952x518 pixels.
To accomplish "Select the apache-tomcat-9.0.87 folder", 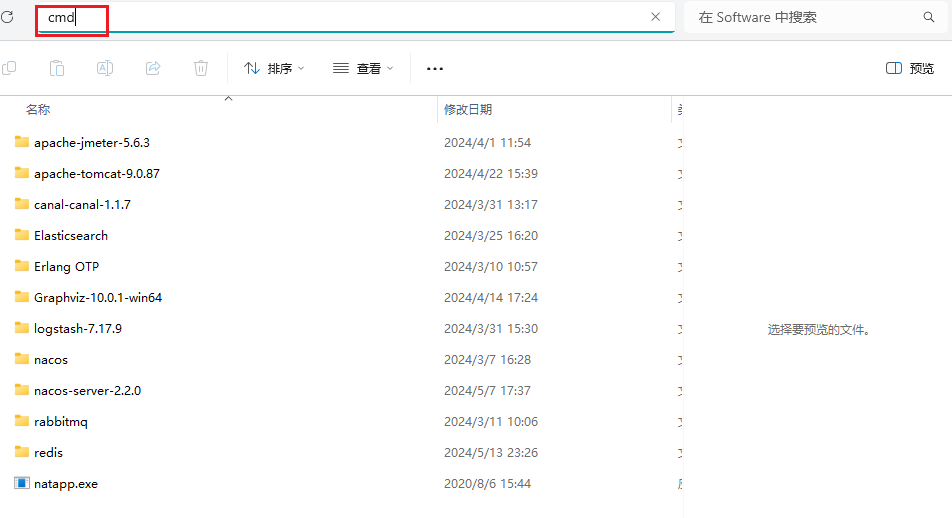I will pyautogui.click(x=97, y=174).
